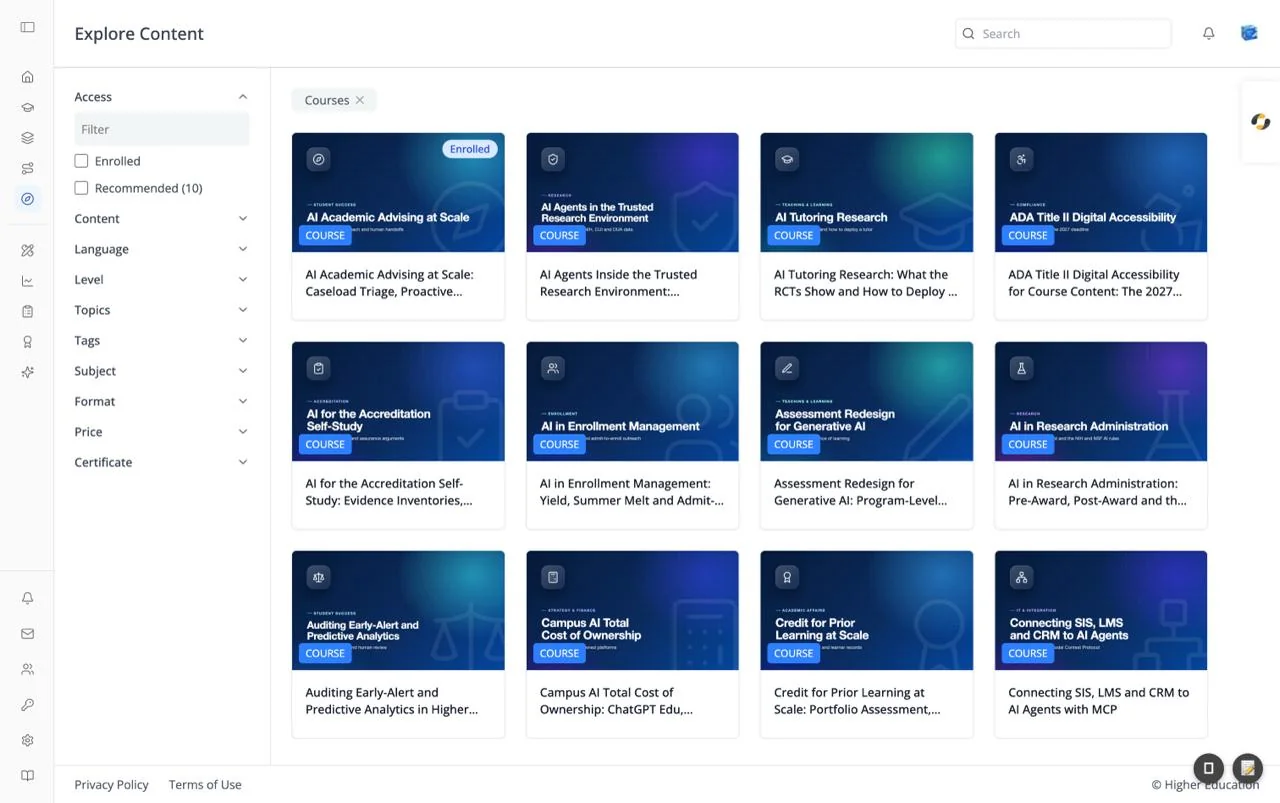Open the graduation cap icon in sidebar
The height and width of the screenshot is (803, 1280).
[27, 107]
